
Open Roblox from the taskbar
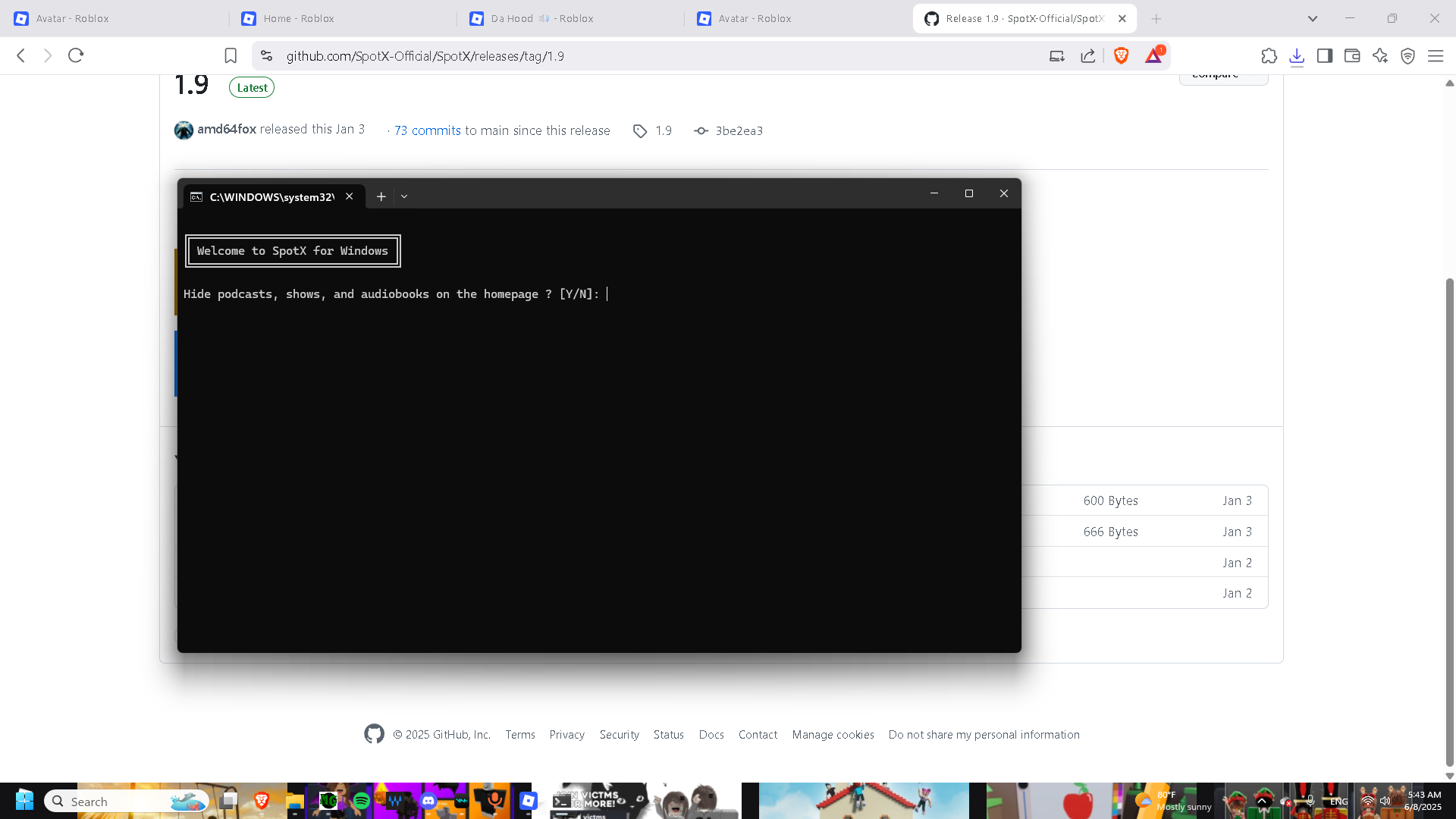[529, 801]
